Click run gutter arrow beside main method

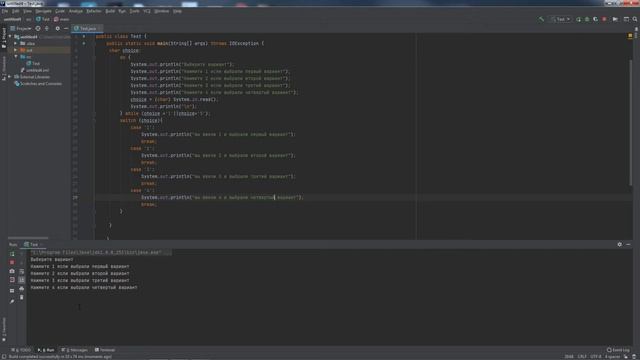[84, 43]
